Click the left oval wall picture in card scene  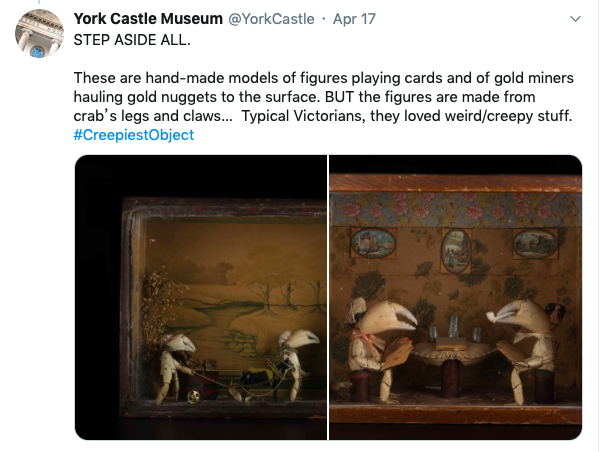point(373,243)
